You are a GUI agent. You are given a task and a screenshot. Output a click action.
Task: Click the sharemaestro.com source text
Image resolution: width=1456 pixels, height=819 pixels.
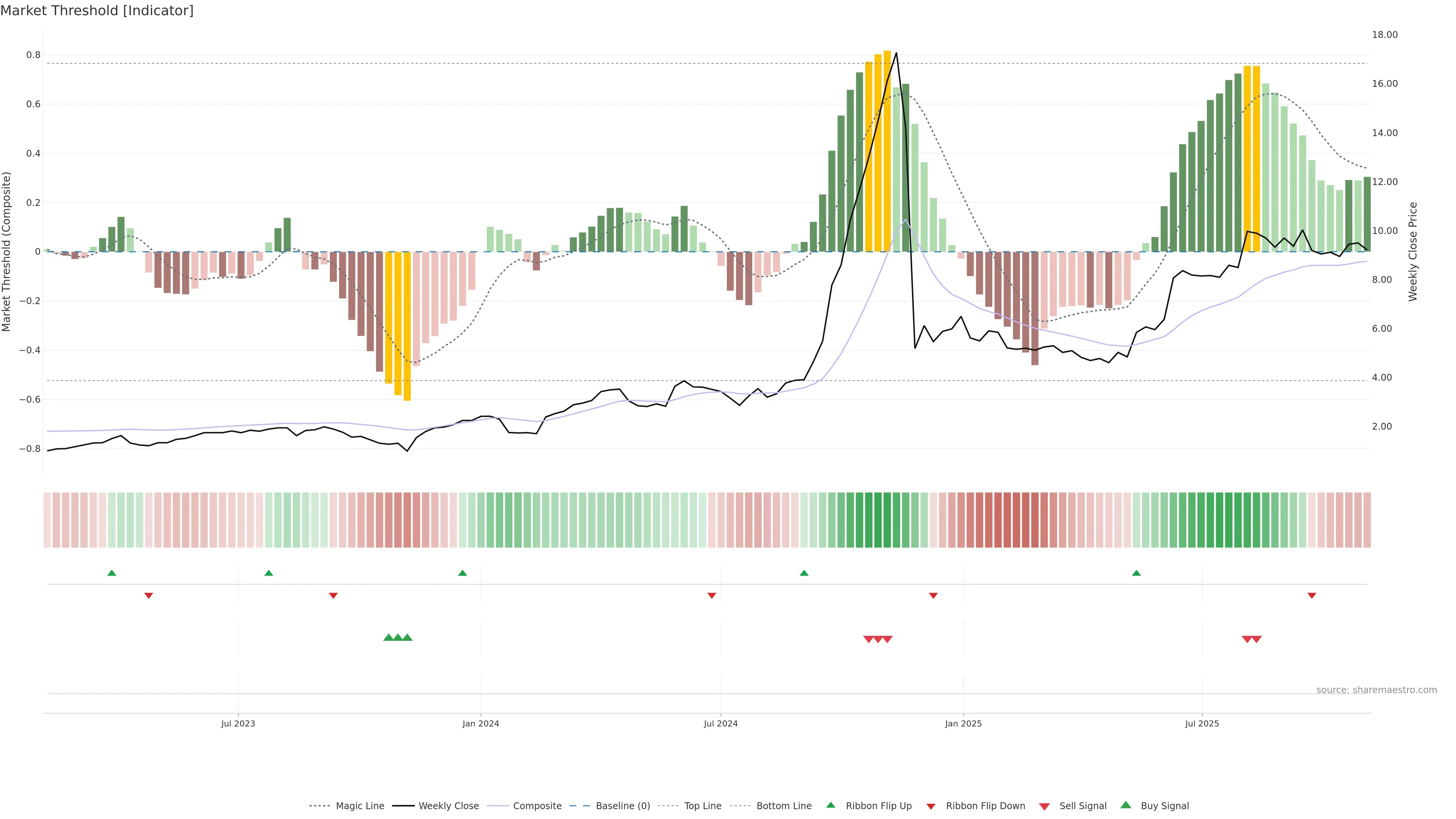coord(1376,690)
